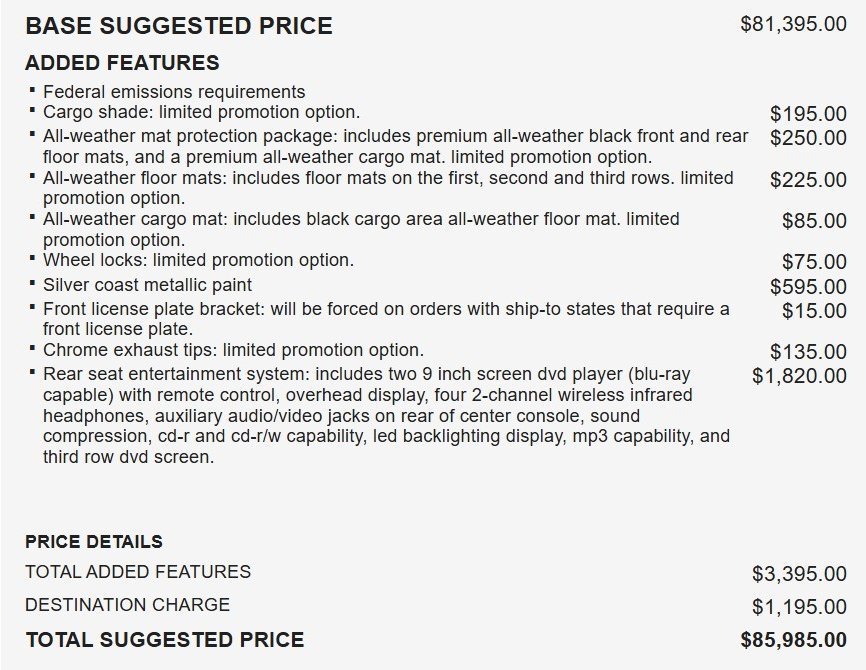Click the All-weather mat protection package text
Viewport: 866px width, 670px height.
point(395,146)
